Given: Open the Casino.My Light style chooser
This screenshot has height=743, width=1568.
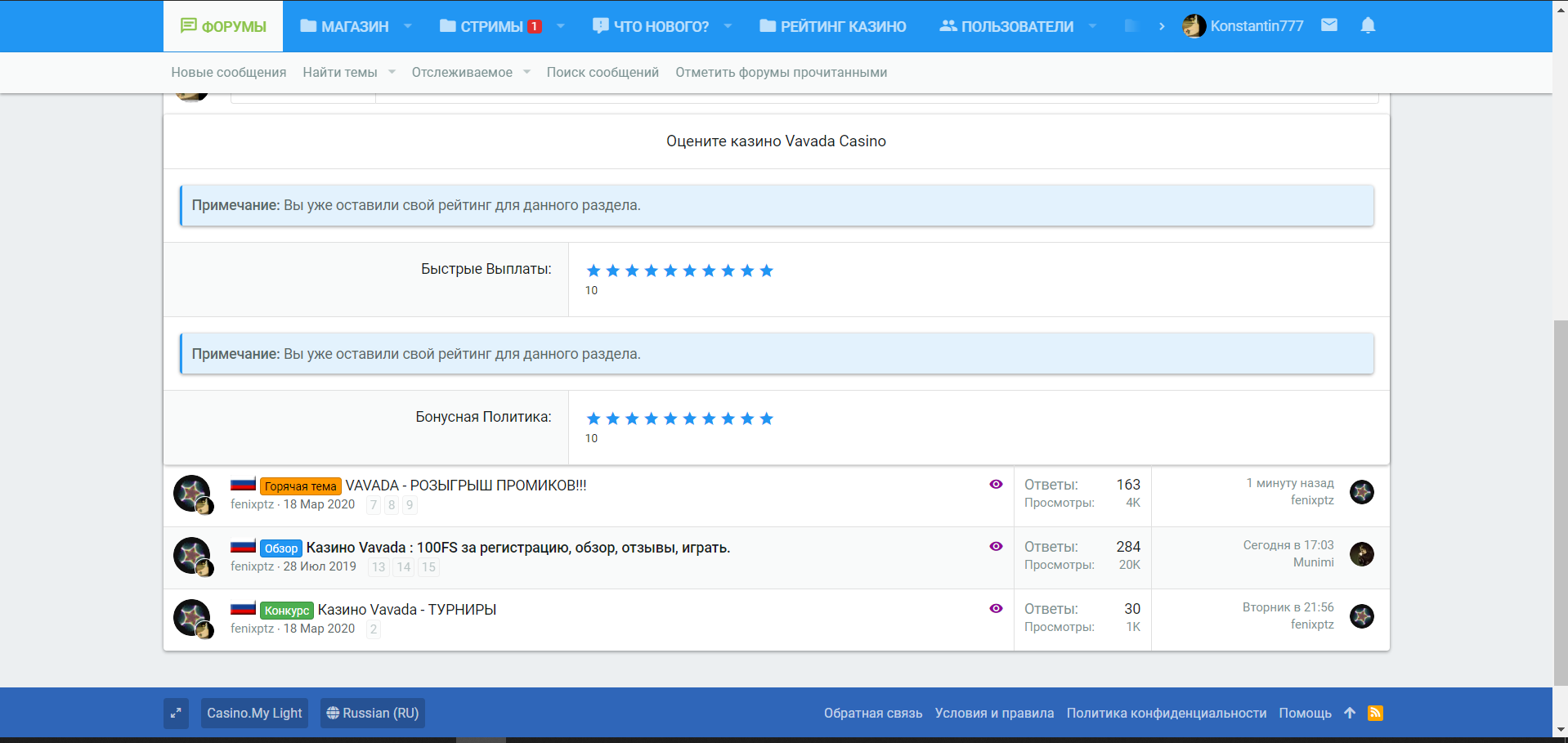Looking at the screenshot, I should [x=254, y=713].
